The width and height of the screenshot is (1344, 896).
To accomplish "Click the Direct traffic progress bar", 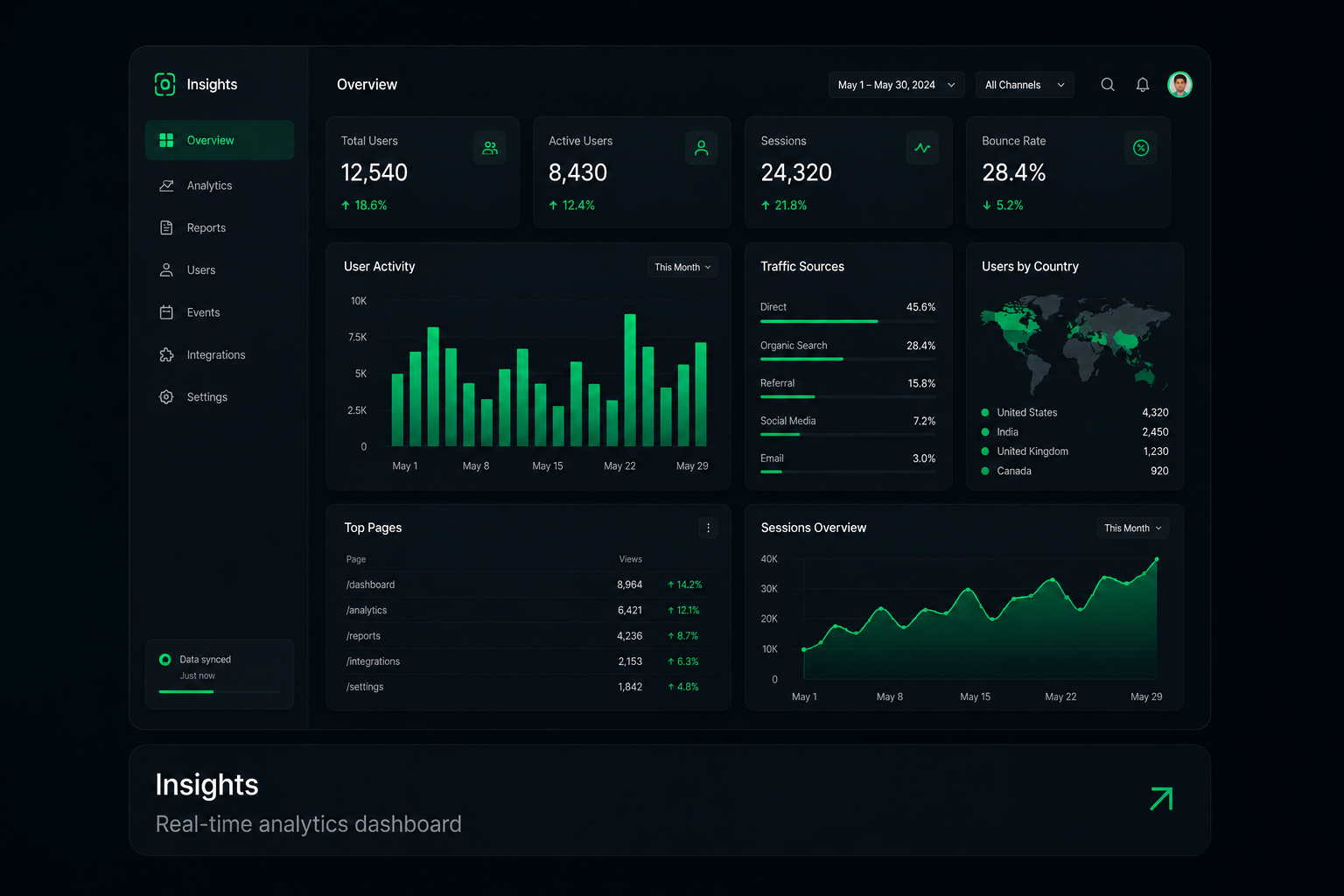I will pos(848,321).
